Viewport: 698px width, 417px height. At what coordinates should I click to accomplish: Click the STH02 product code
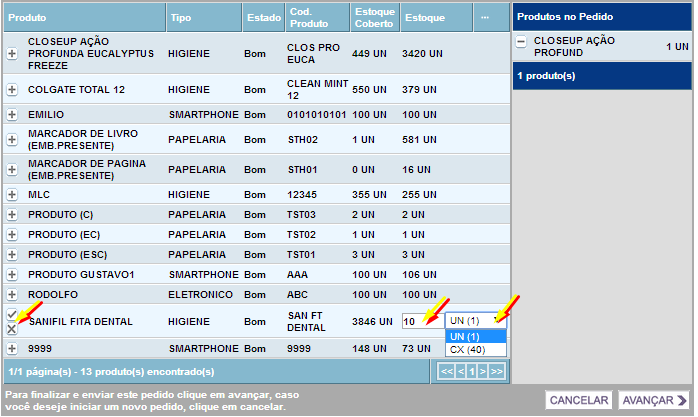point(303,139)
